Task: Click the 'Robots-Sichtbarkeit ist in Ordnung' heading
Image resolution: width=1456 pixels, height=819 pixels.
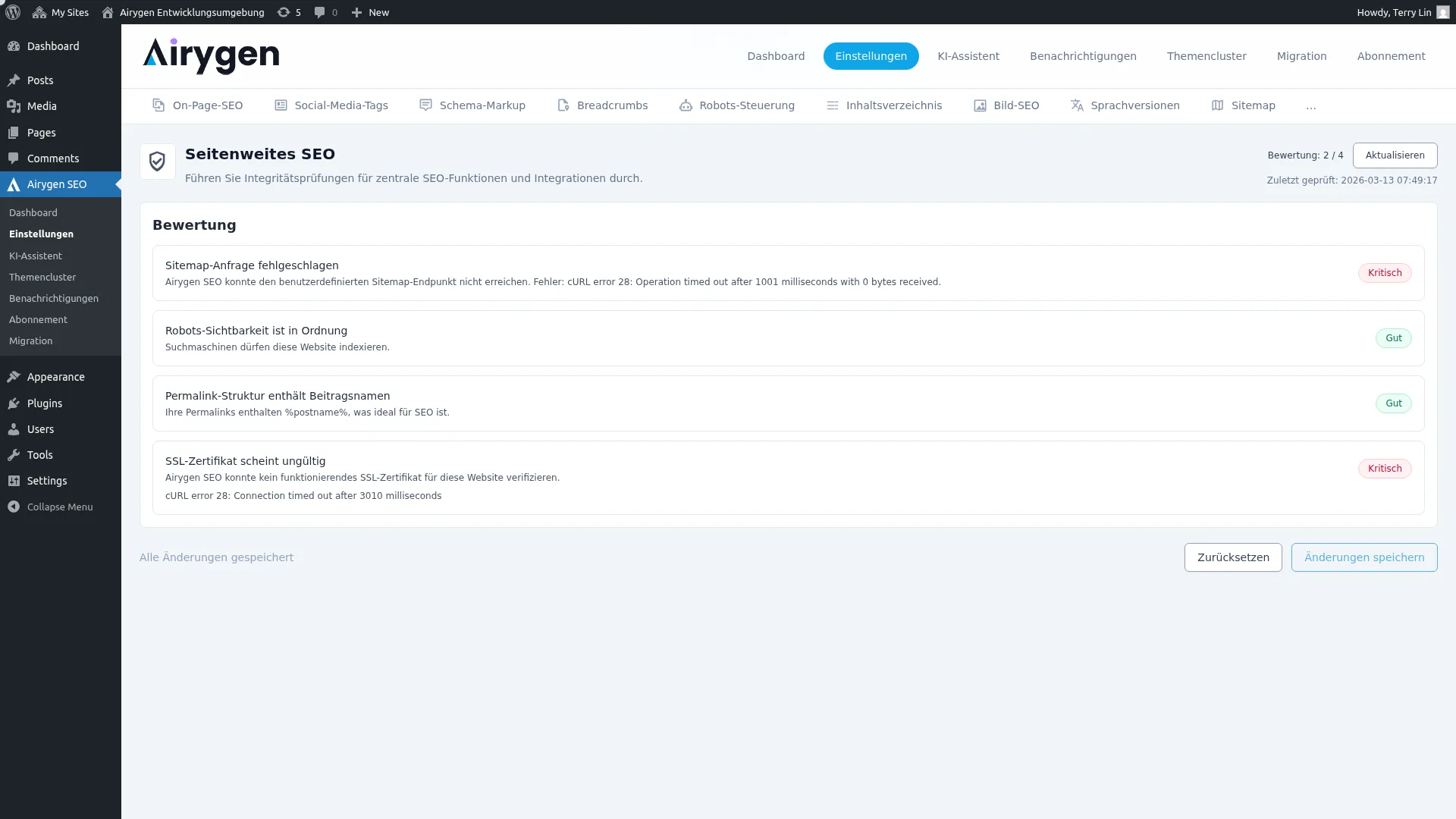Action: tap(256, 331)
